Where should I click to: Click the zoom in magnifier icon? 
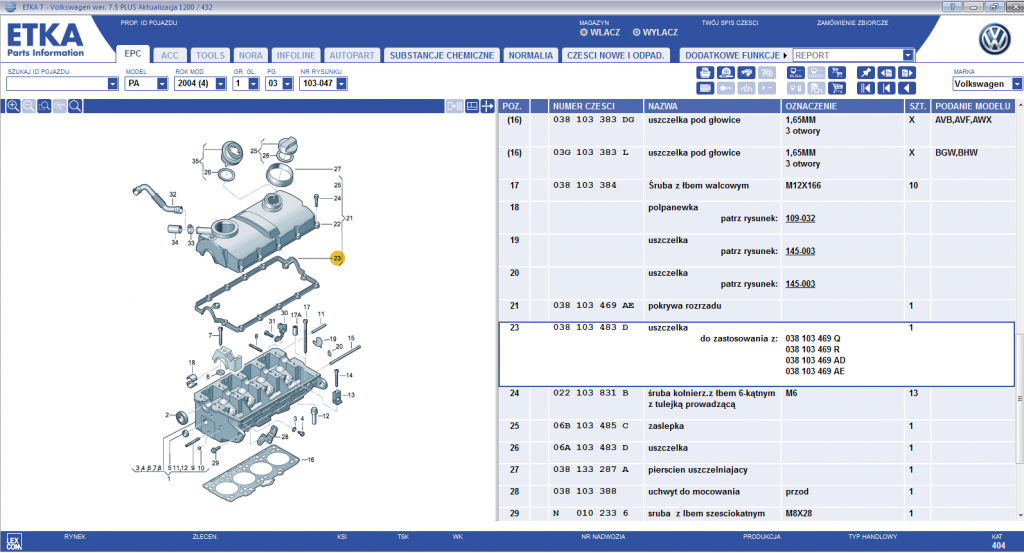click(x=13, y=106)
